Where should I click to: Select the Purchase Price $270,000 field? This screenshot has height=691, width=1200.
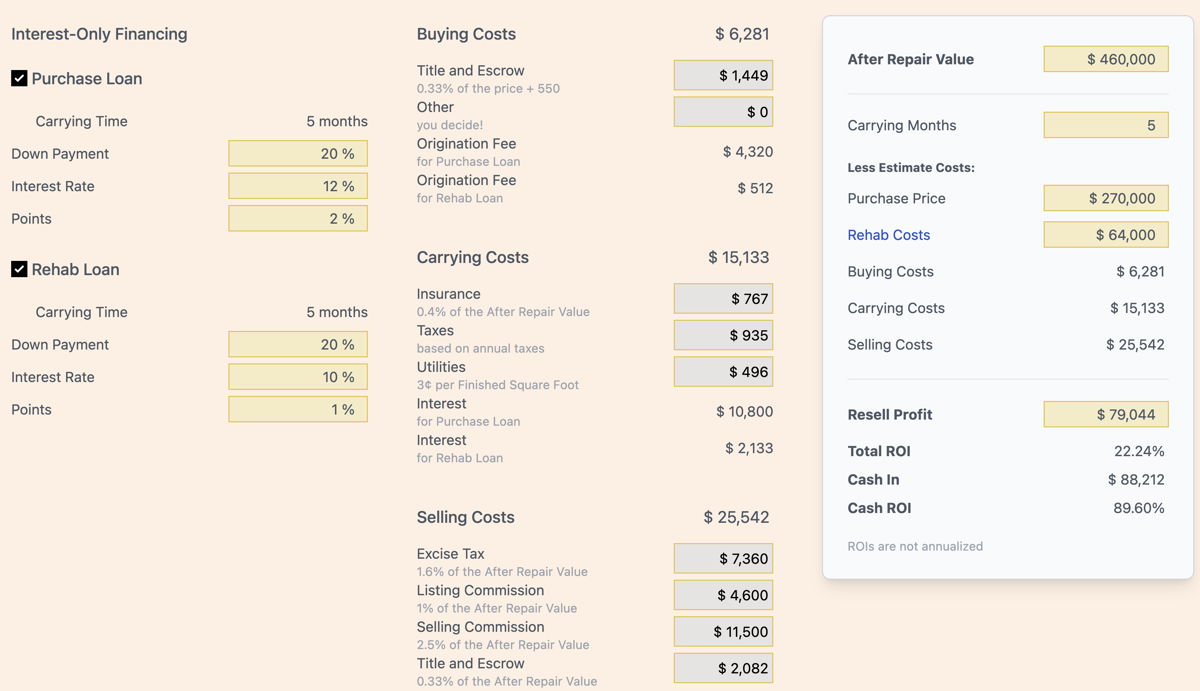pyautogui.click(x=1106, y=198)
